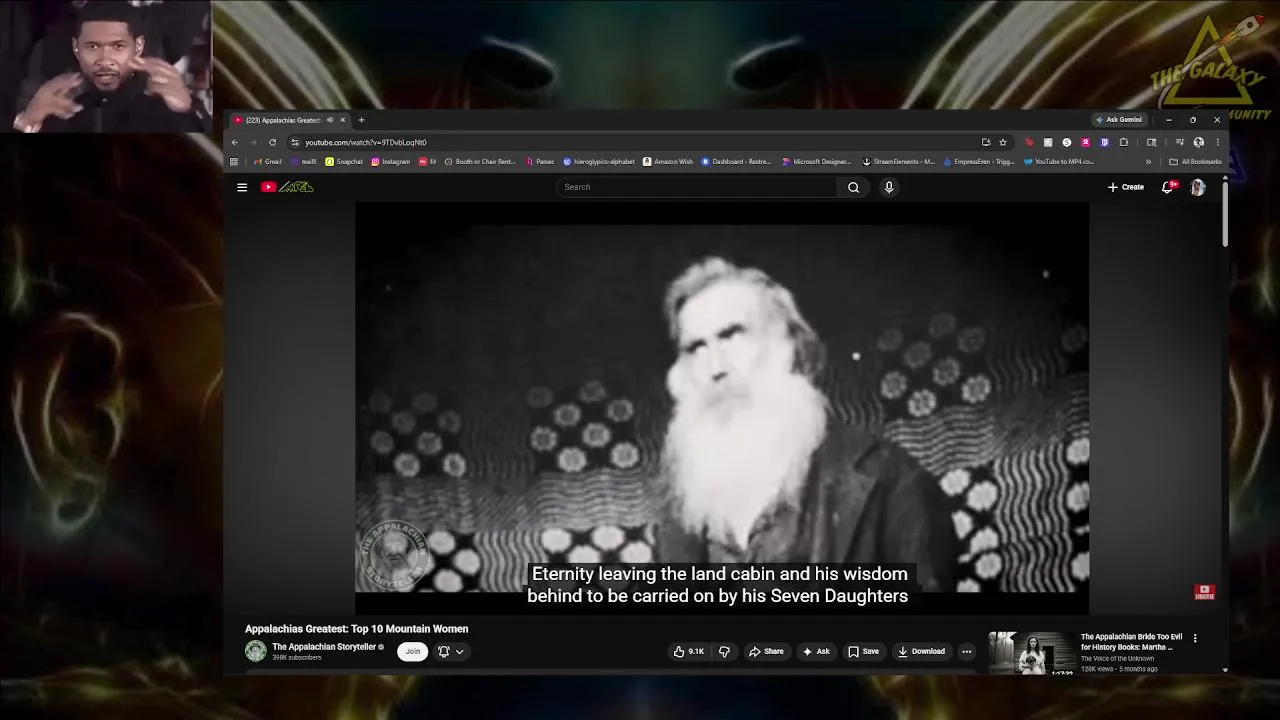Open Gmail bookmark

point(267,161)
